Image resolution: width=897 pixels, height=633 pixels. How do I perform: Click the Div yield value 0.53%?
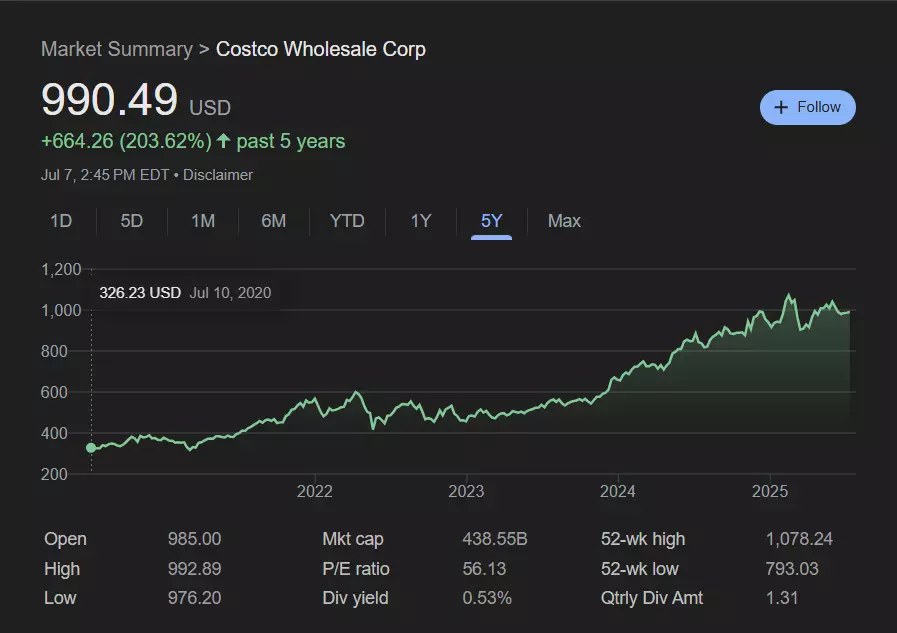coord(487,598)
